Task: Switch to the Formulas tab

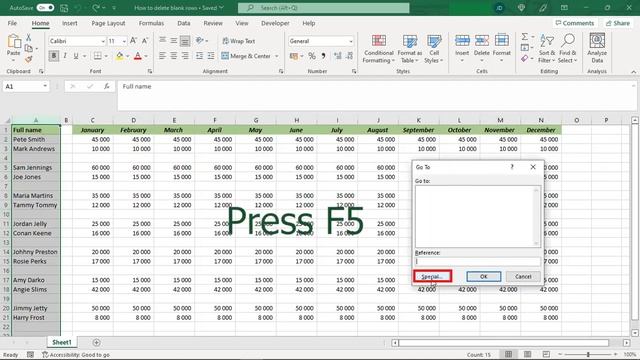Action: 151,23
